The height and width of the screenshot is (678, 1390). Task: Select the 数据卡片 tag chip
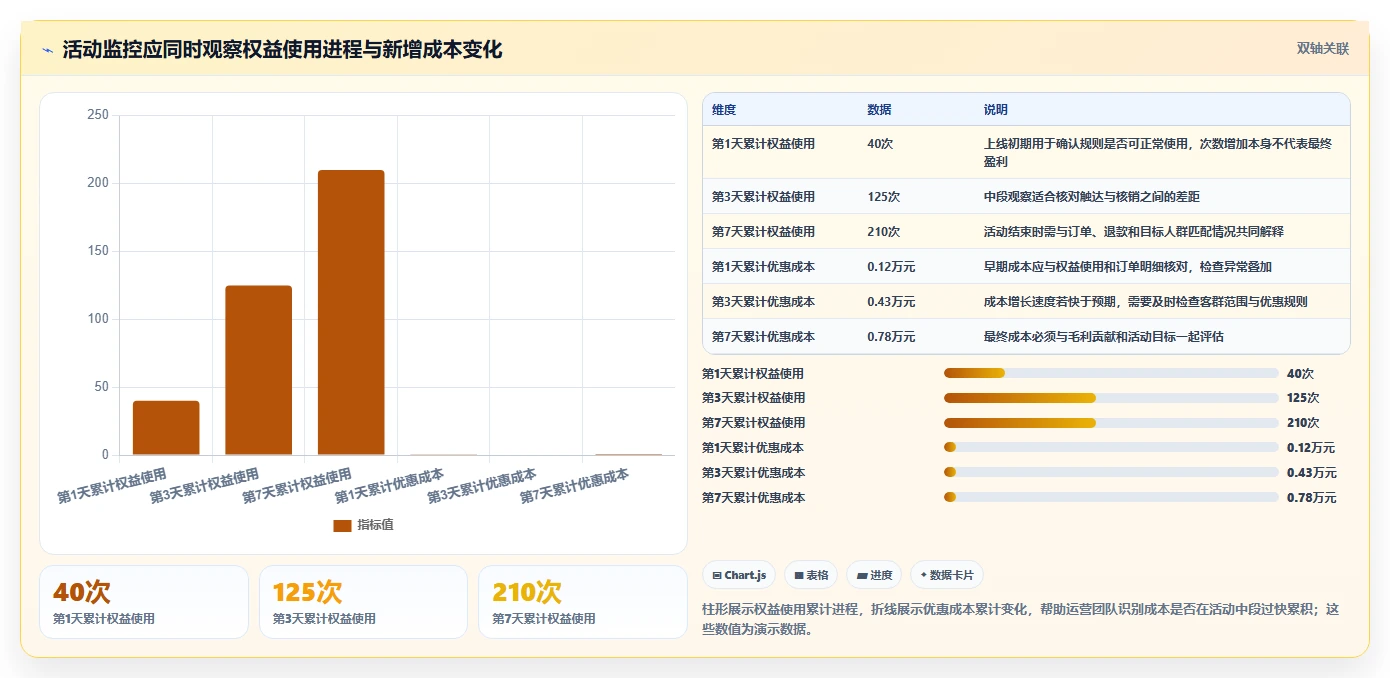point(946,575)
